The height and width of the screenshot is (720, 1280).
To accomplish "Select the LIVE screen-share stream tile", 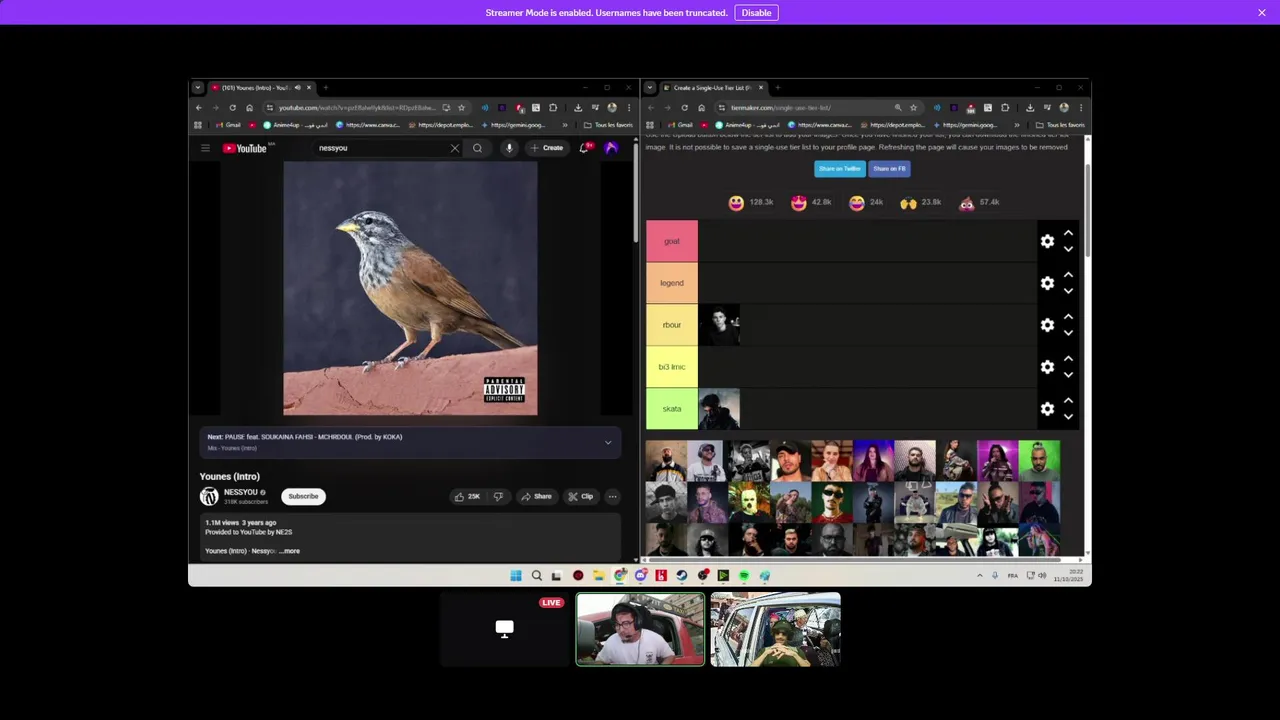I will point(505,629).
